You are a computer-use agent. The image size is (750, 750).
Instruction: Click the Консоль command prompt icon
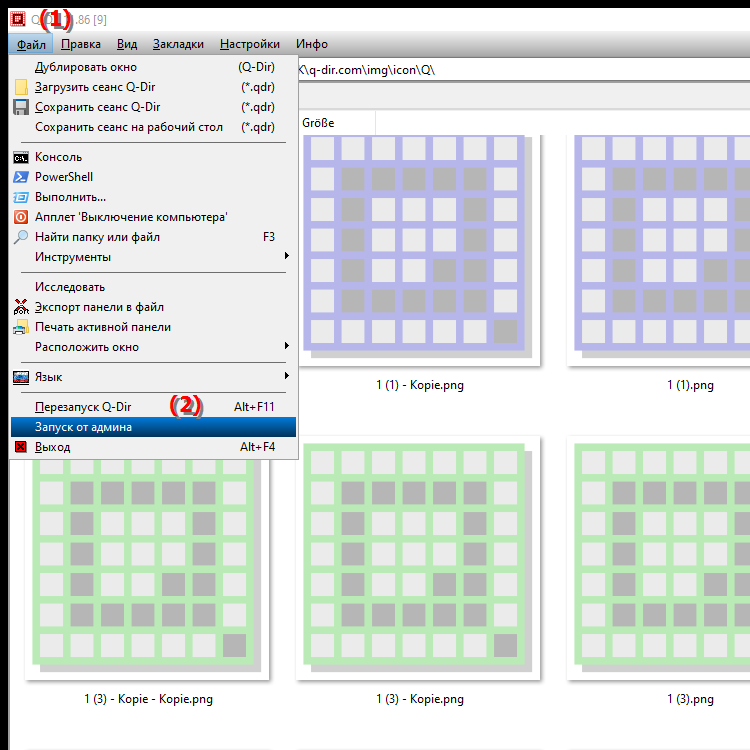coord(21,157)
